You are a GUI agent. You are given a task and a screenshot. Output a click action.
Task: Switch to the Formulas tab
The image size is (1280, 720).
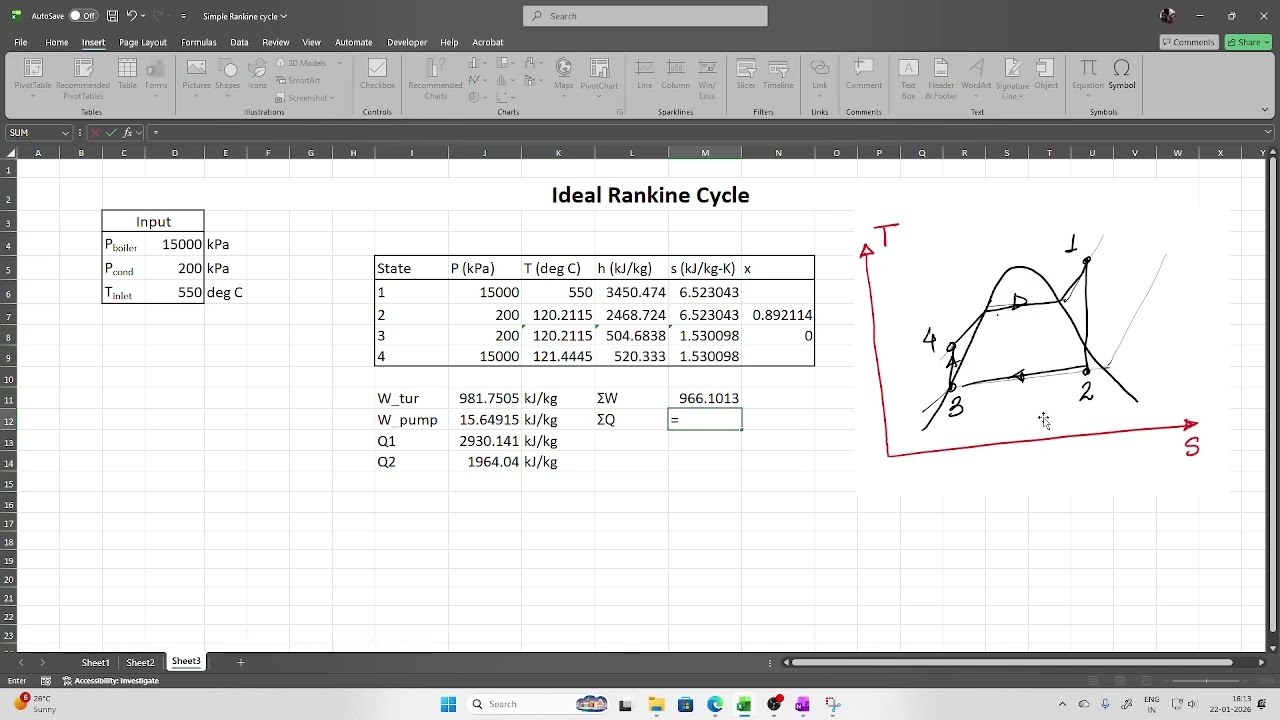pyautogui.click(x=198, y=42)
